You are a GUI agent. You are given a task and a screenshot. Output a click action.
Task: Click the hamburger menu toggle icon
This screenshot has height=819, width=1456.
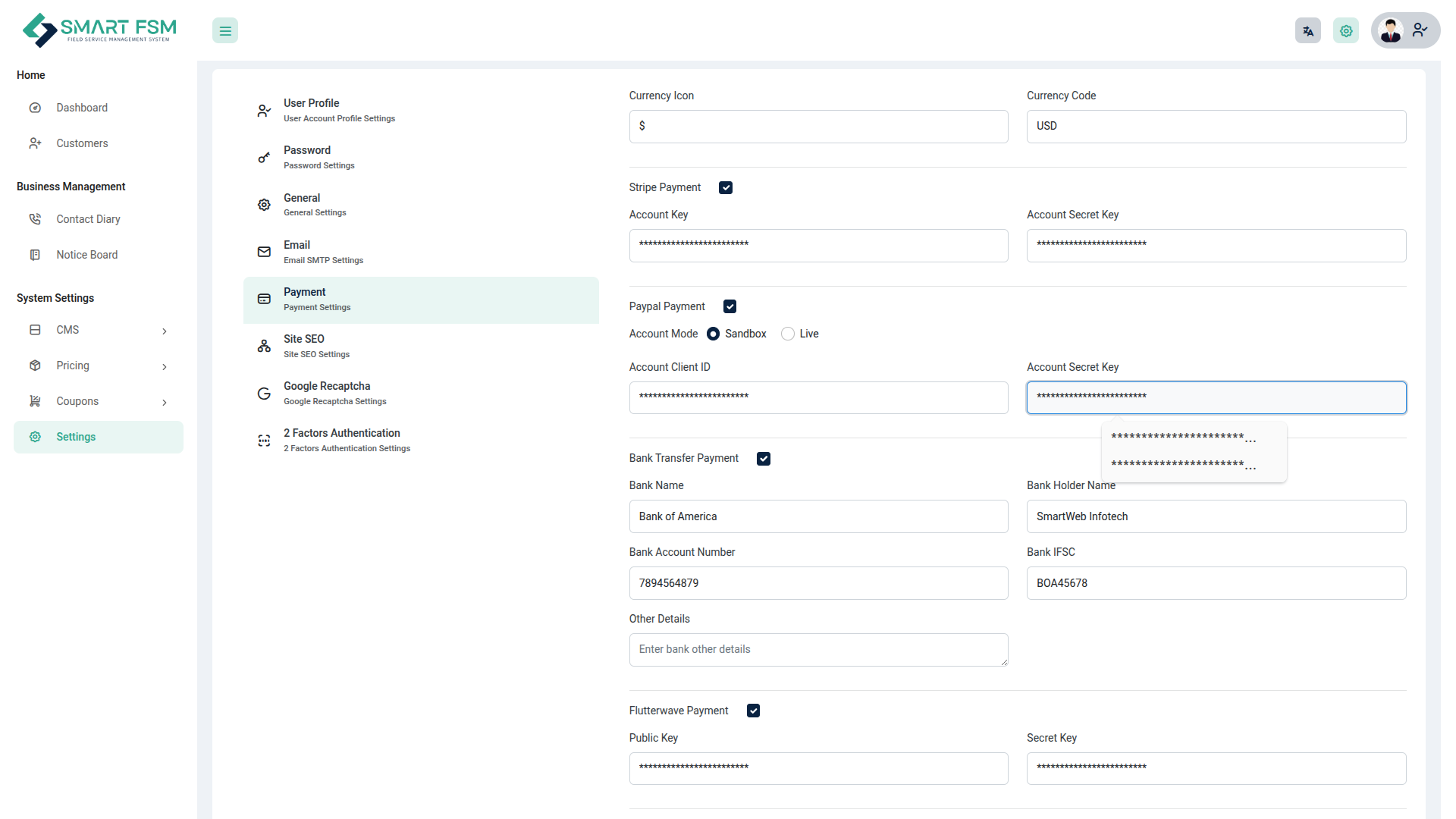tap(225, 31)
